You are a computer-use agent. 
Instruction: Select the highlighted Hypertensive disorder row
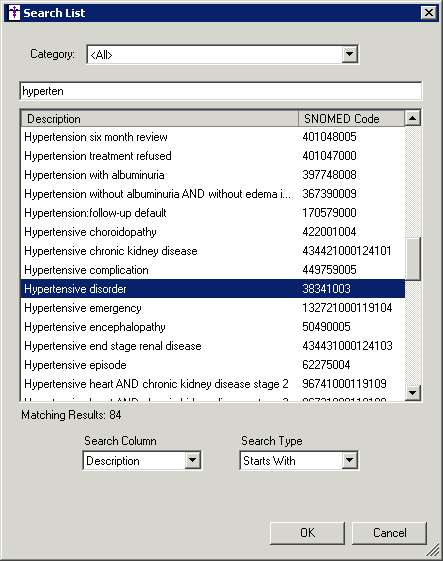(213, 289)
